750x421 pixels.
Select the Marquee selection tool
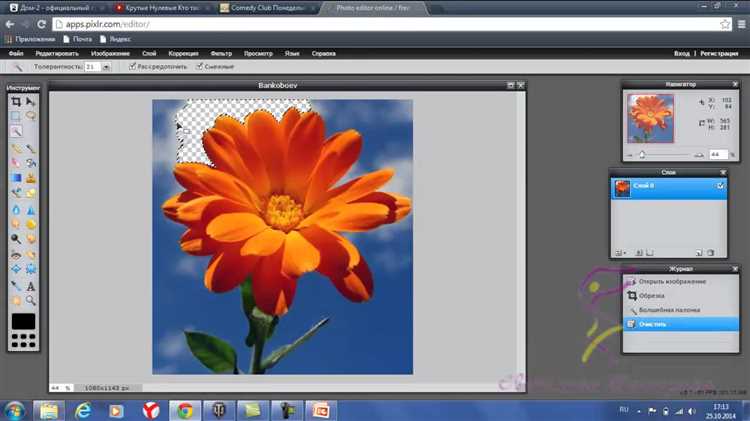click(16, 116)
